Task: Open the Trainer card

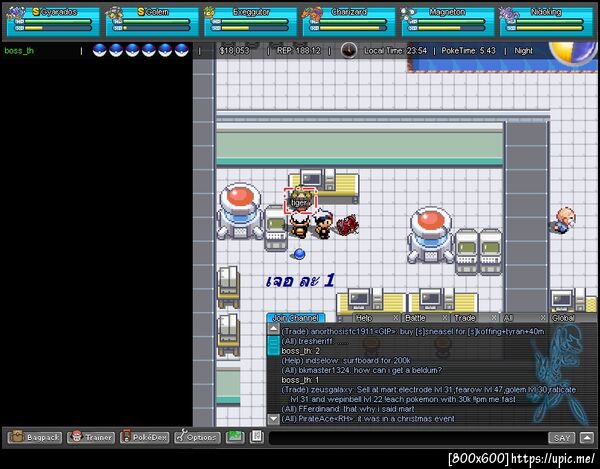Action: [x=91, y=437]
